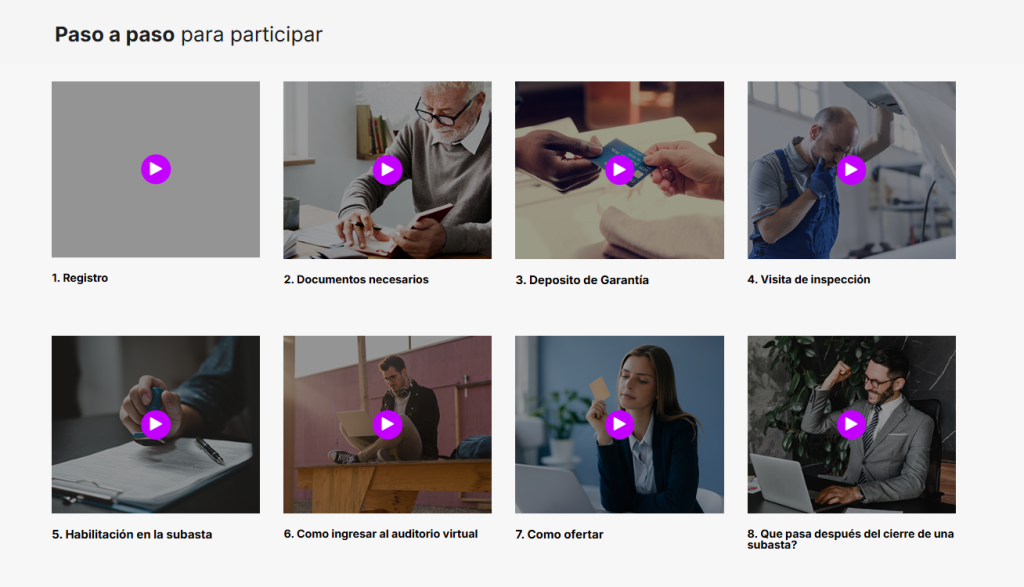This screenshot has width=1024, height=587.
Task: Click the 'Paso a paso para participar' heading
Action: coord(188,35)
